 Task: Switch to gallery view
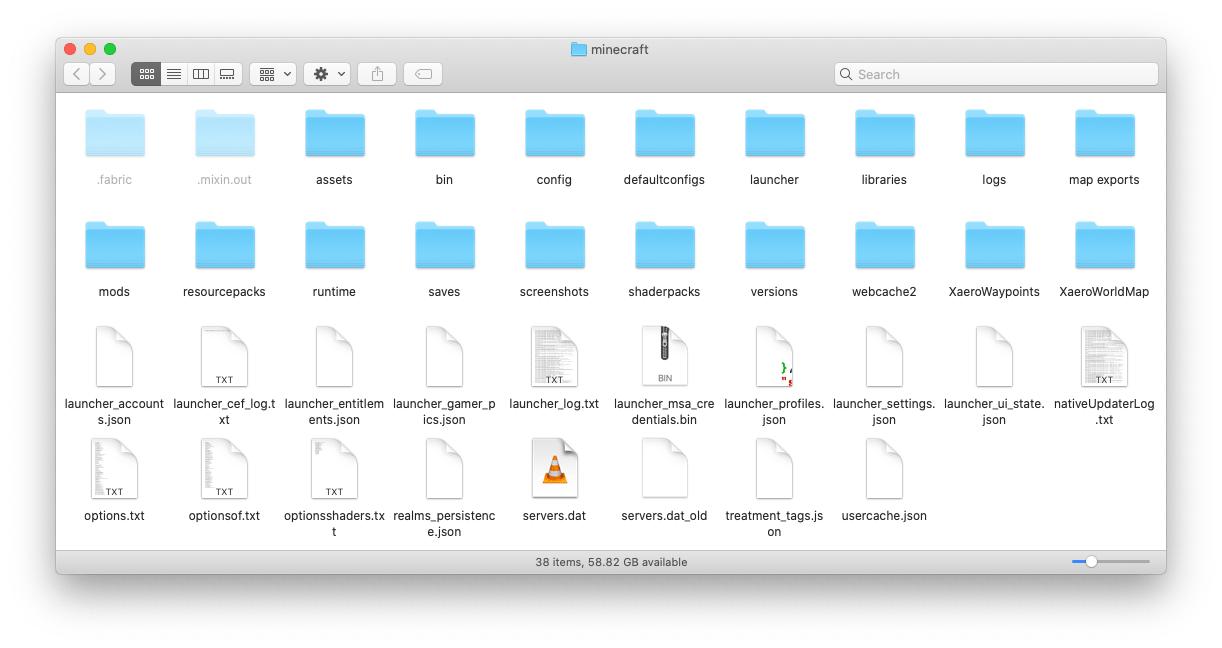click(227, 73)
